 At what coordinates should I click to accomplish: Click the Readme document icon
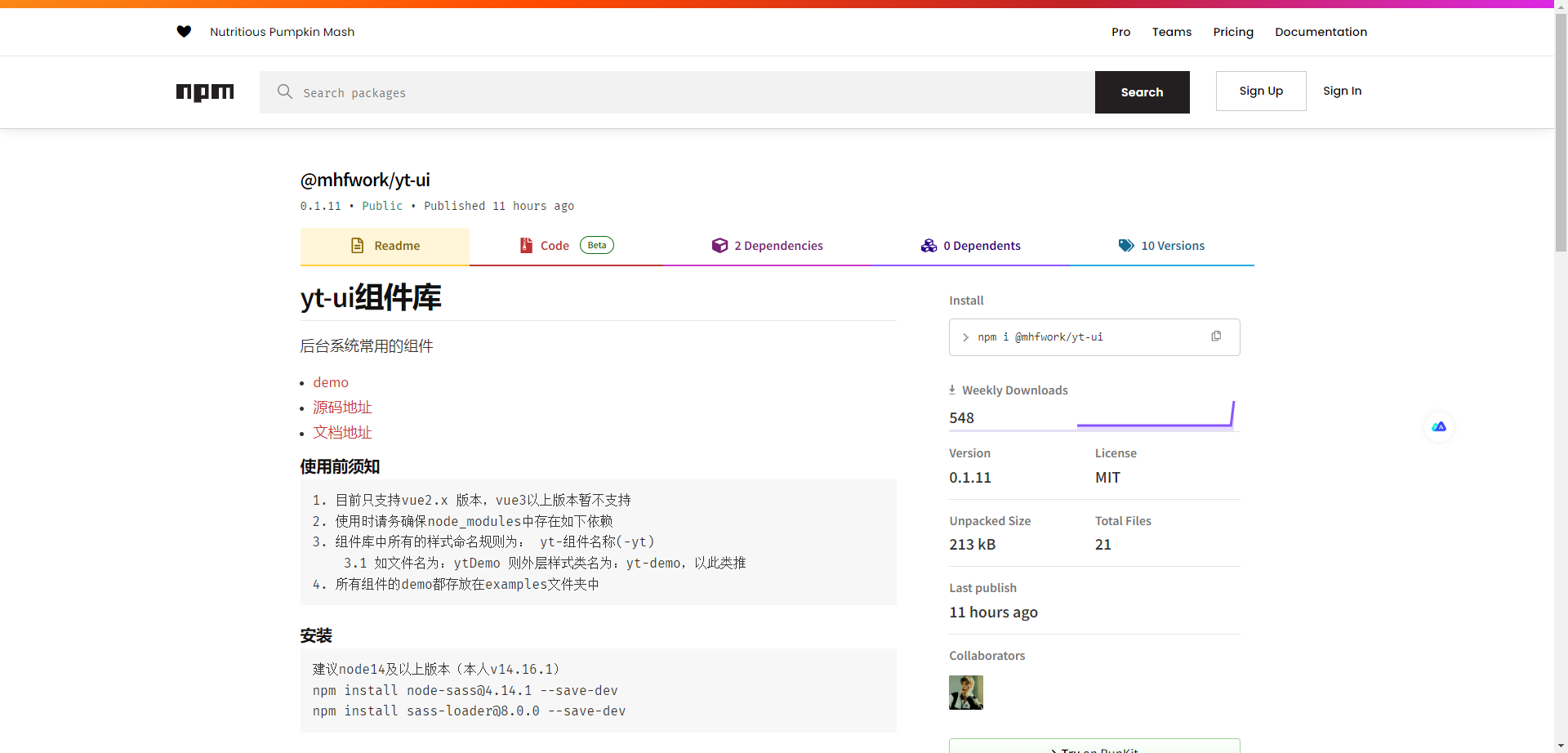[x=357, y=246]
